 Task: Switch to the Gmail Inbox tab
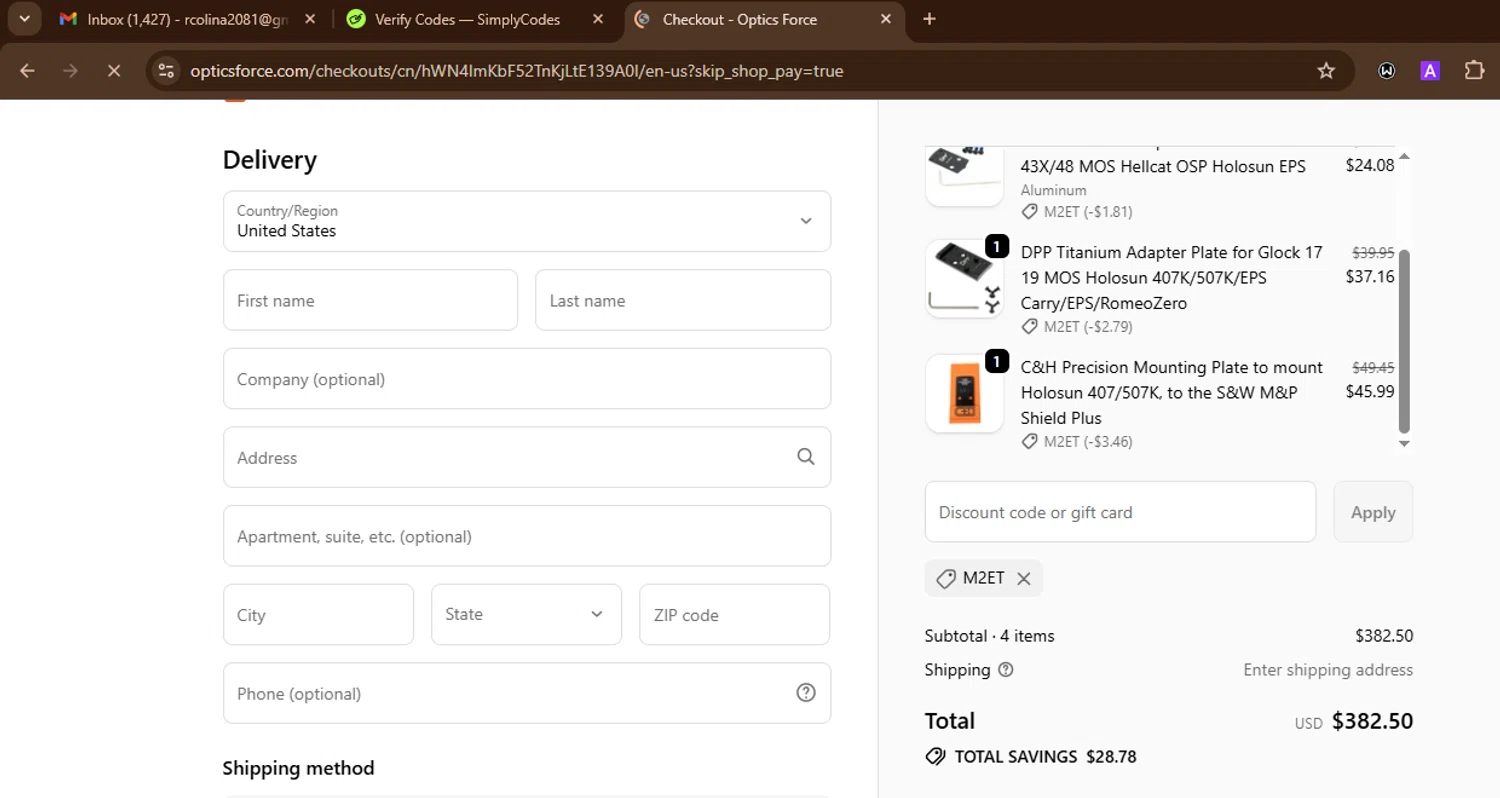click(x=174, y=19)
